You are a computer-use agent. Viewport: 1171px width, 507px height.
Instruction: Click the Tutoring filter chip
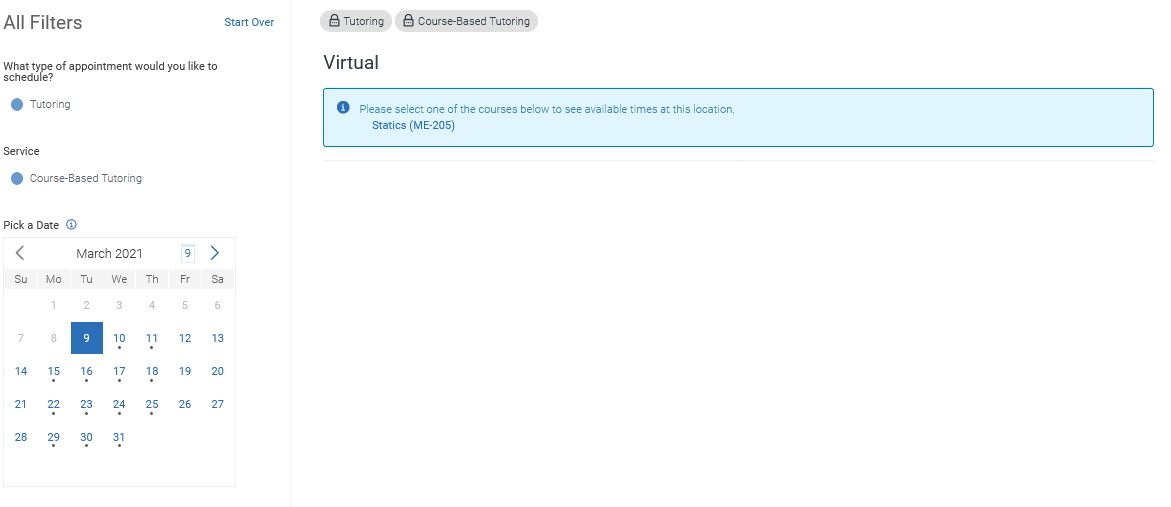point(356,21)
